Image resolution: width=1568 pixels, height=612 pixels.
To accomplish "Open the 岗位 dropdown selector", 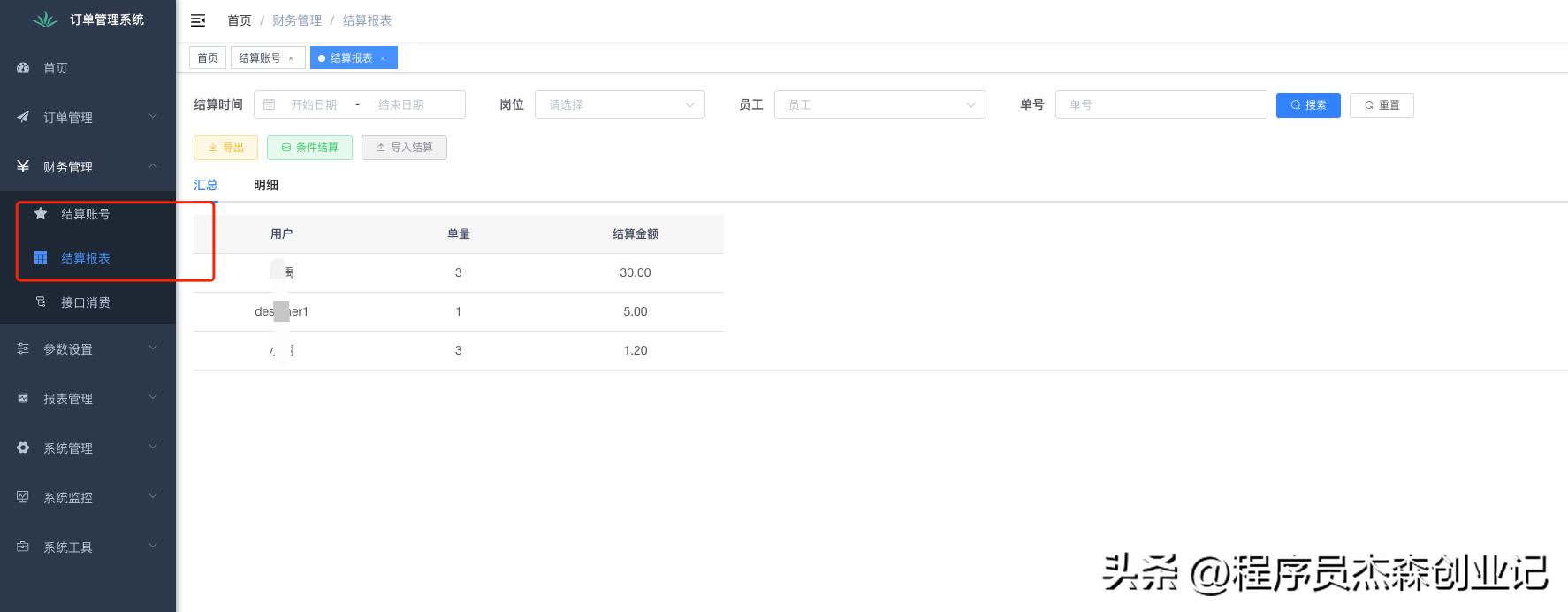I will (620, 104).
